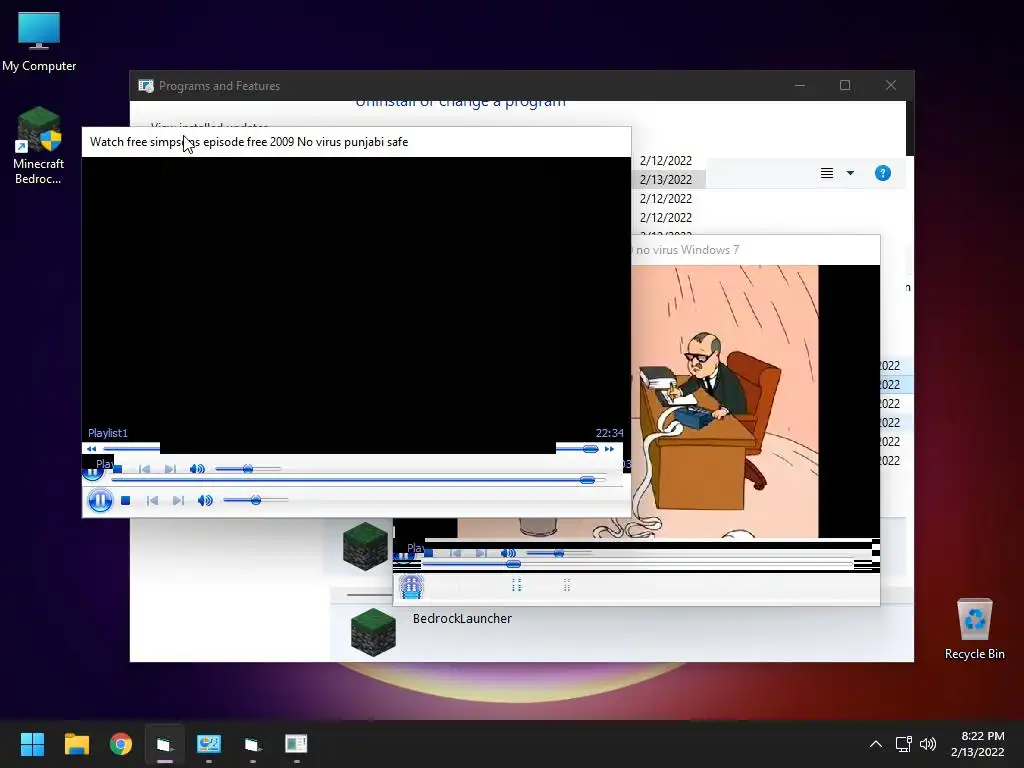Screen dimensions: 1024x768
Task: Select the Minecraft Bedrock desktop shortcut
Action: tap(39, 146)
